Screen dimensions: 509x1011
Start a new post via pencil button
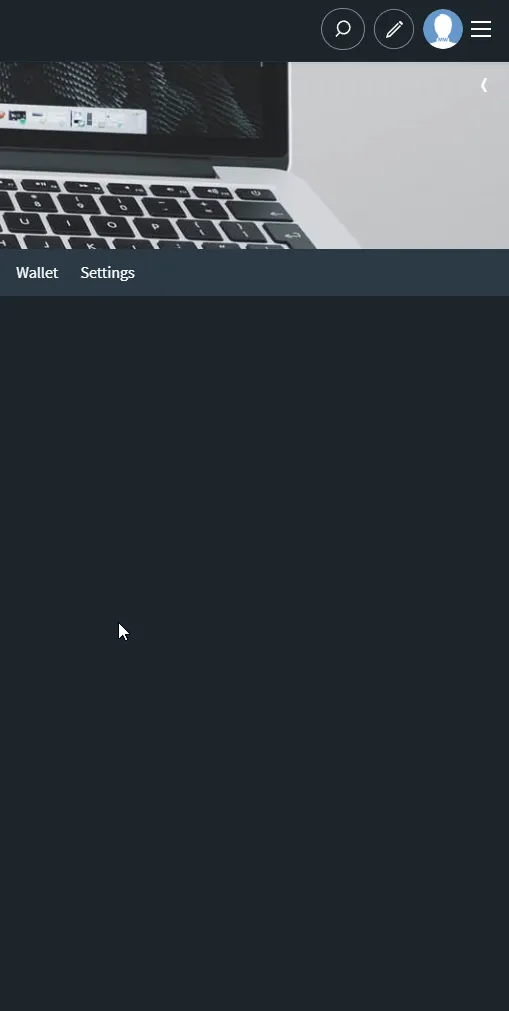pos(394,29)
